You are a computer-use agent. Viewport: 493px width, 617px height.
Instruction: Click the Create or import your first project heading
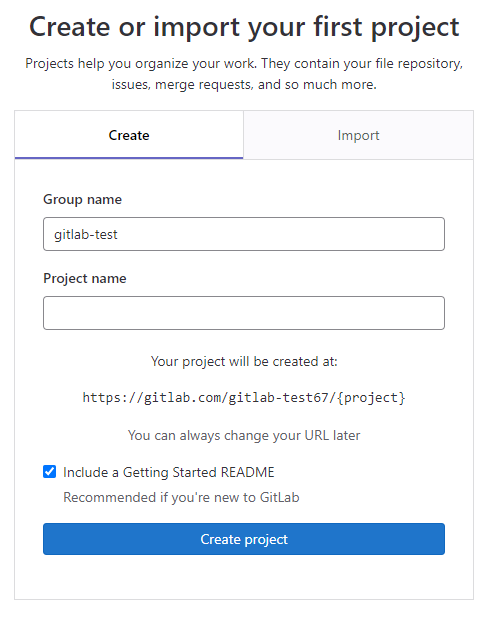coord(244,27)
